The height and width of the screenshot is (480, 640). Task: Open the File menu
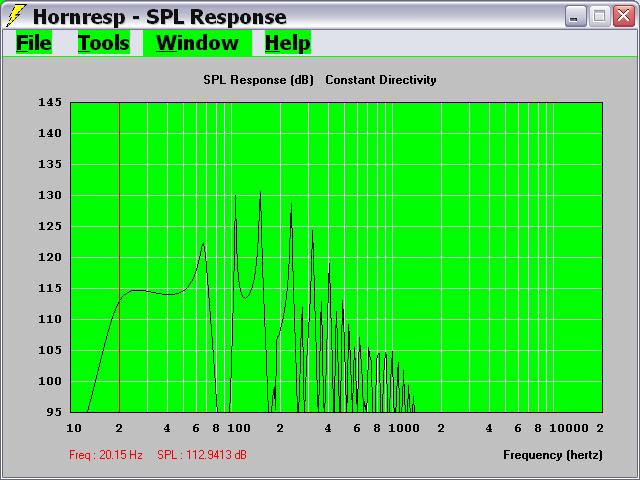pyautogui.click(x=34, y=42)
